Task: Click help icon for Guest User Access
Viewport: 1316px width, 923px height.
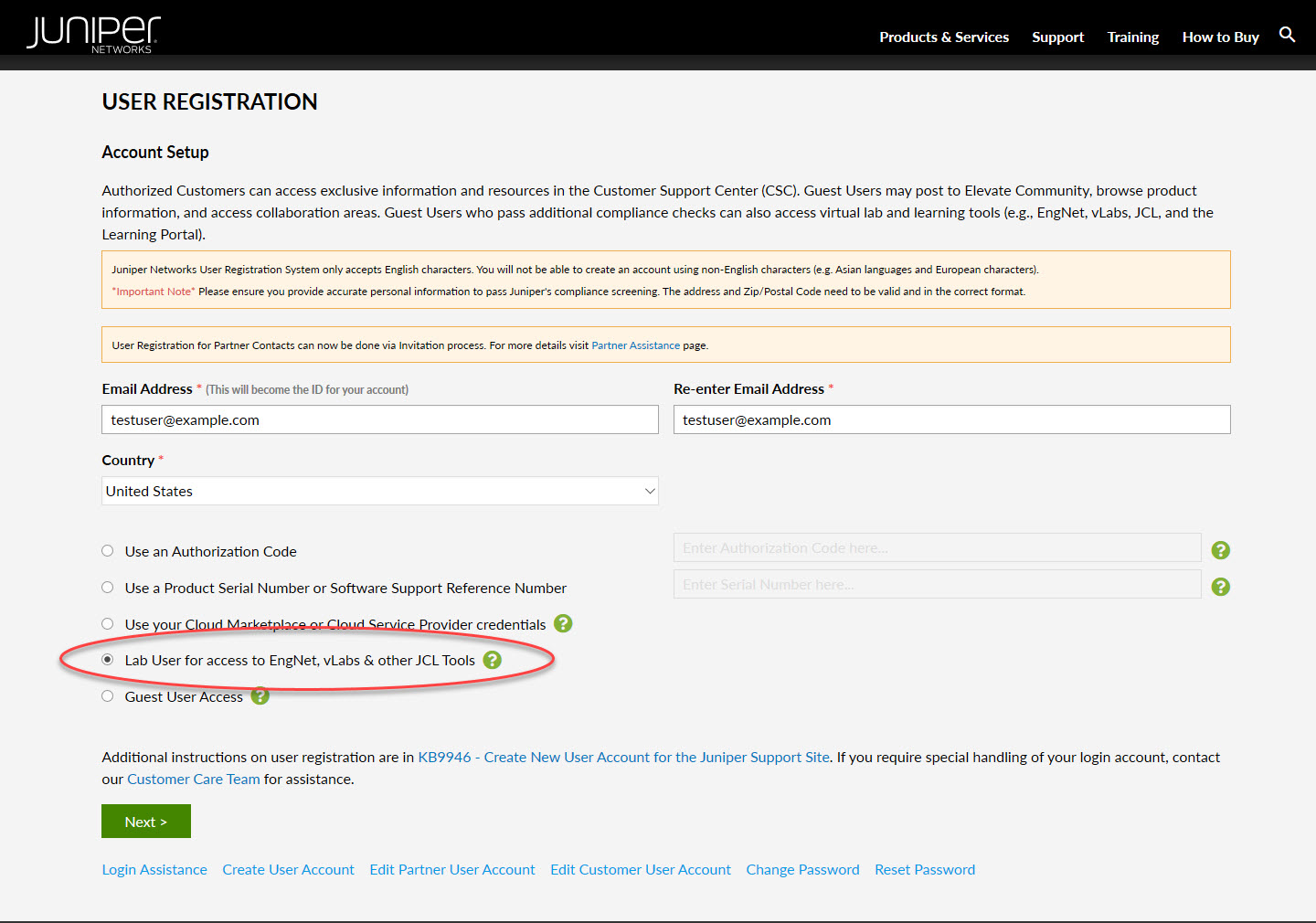Action: pos(260,696)
